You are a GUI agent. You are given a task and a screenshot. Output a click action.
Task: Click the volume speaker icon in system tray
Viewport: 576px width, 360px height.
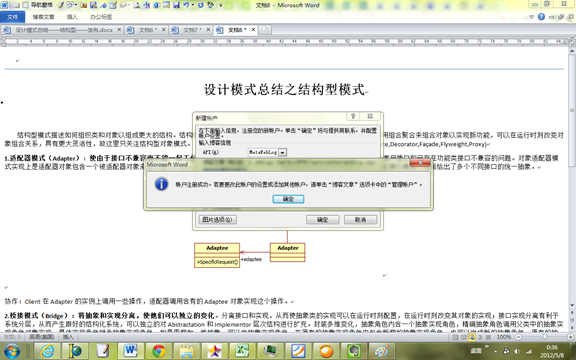[x=517, y=351]
